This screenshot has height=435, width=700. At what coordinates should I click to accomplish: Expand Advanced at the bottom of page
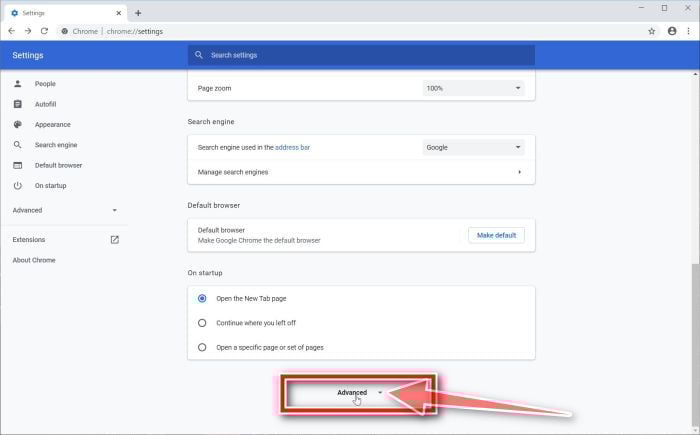tap(360, 393)
